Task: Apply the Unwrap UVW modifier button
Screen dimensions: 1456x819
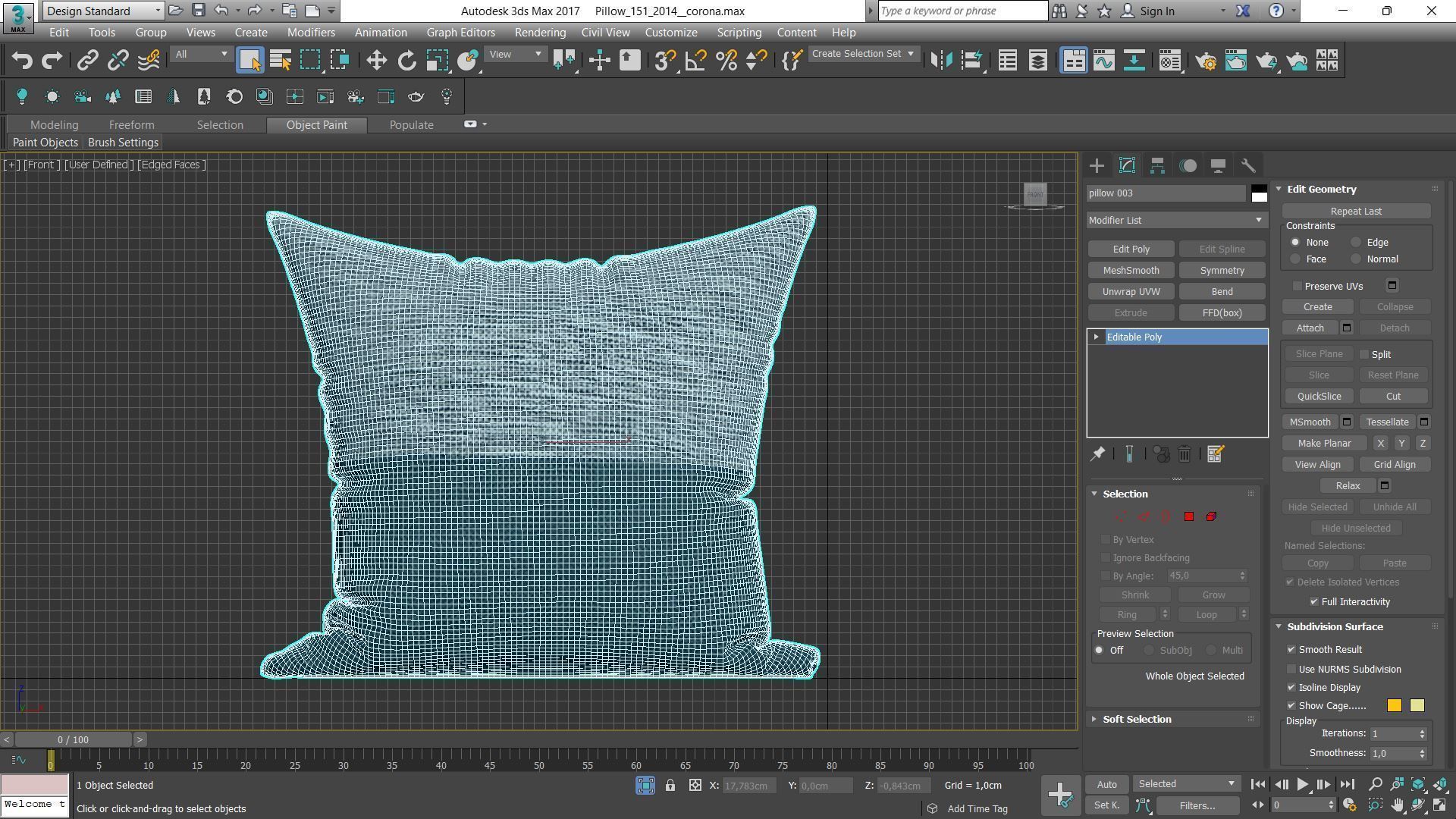Action: pyautogui.click(x=1131, y=292)
